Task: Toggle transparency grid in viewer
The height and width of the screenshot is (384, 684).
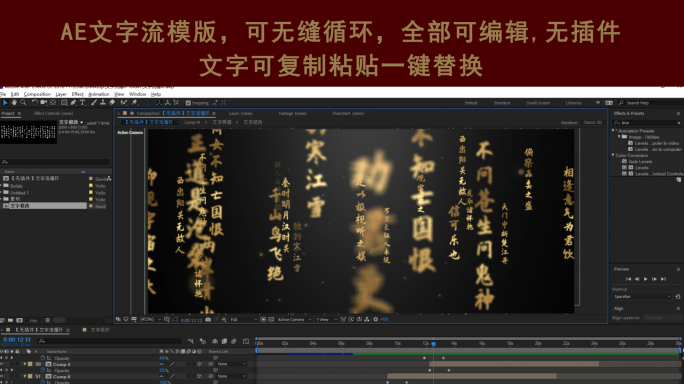Action: [271, 319]
